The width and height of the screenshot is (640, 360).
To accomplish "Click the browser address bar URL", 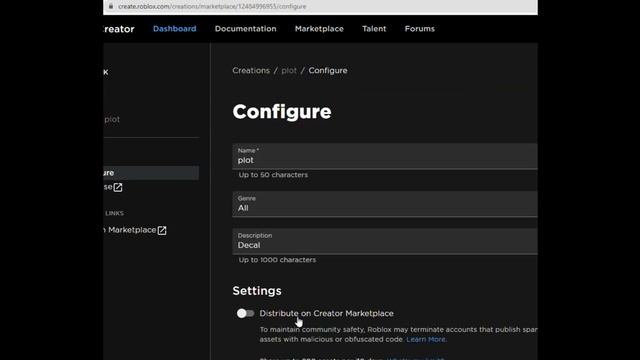I will coord(212,7).
